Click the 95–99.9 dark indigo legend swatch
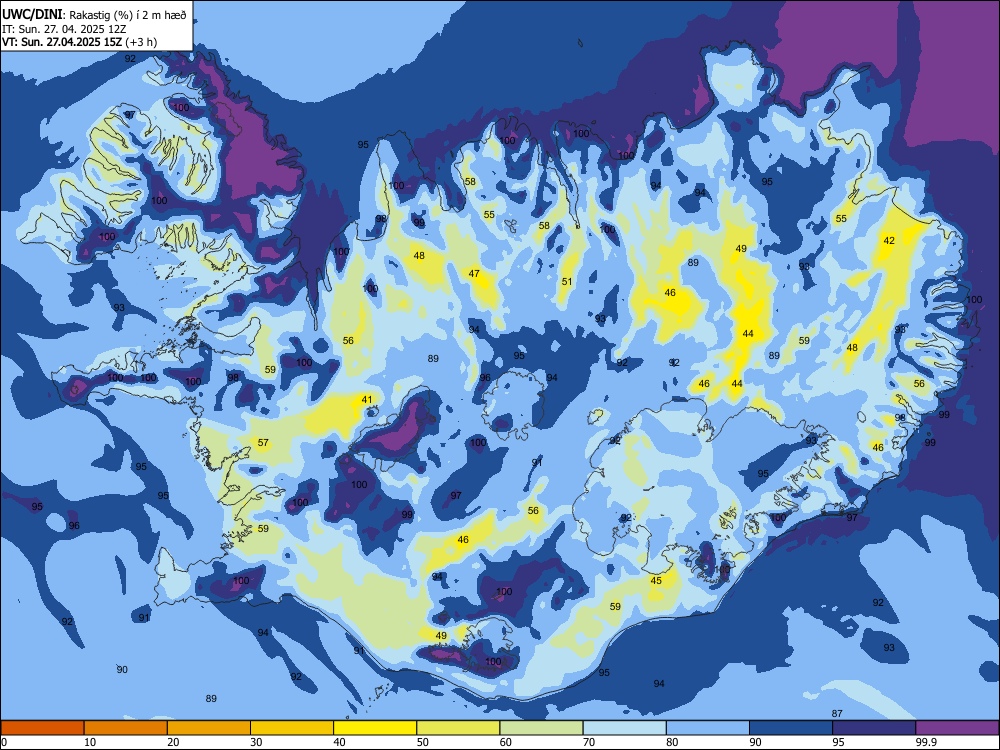This screenshot has height=750, width=1000. tap(874, 728)
